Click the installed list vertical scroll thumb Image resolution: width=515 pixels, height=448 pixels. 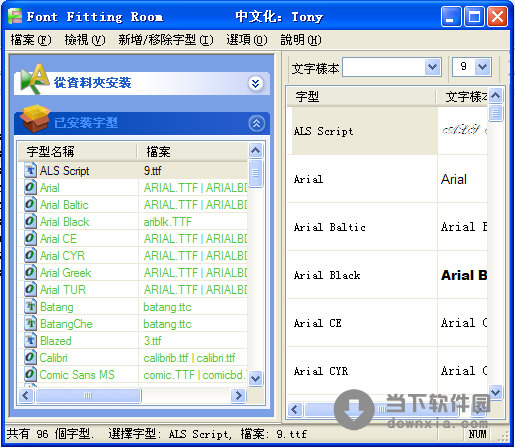click(256, 173)
